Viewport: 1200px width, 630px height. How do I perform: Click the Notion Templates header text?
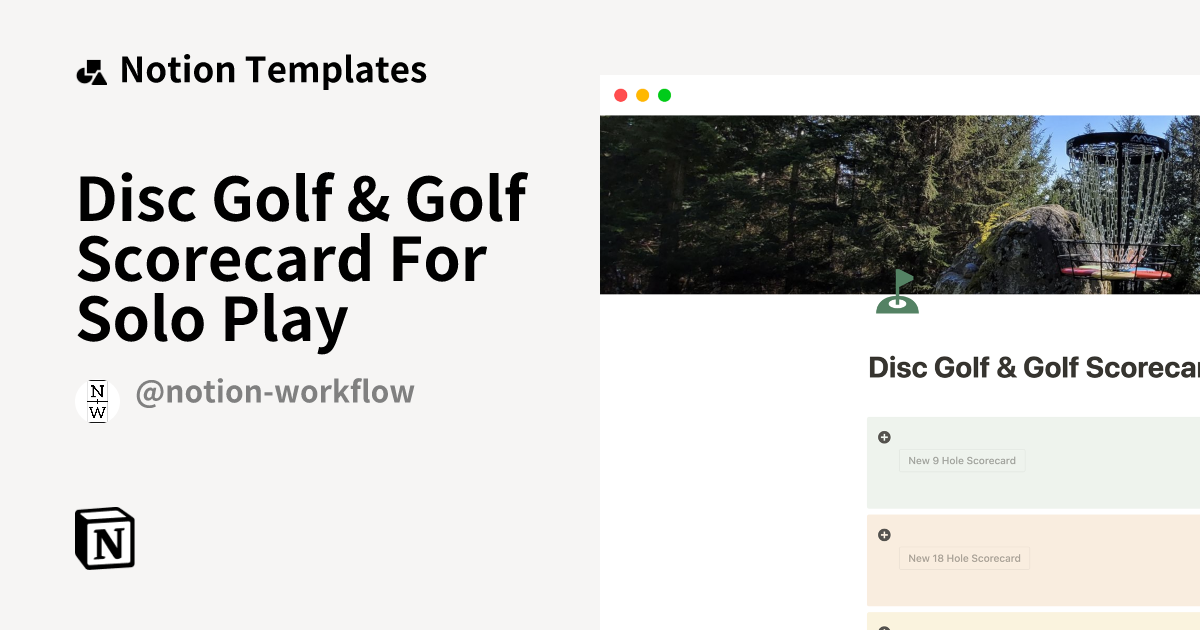[x=273, y=70]
